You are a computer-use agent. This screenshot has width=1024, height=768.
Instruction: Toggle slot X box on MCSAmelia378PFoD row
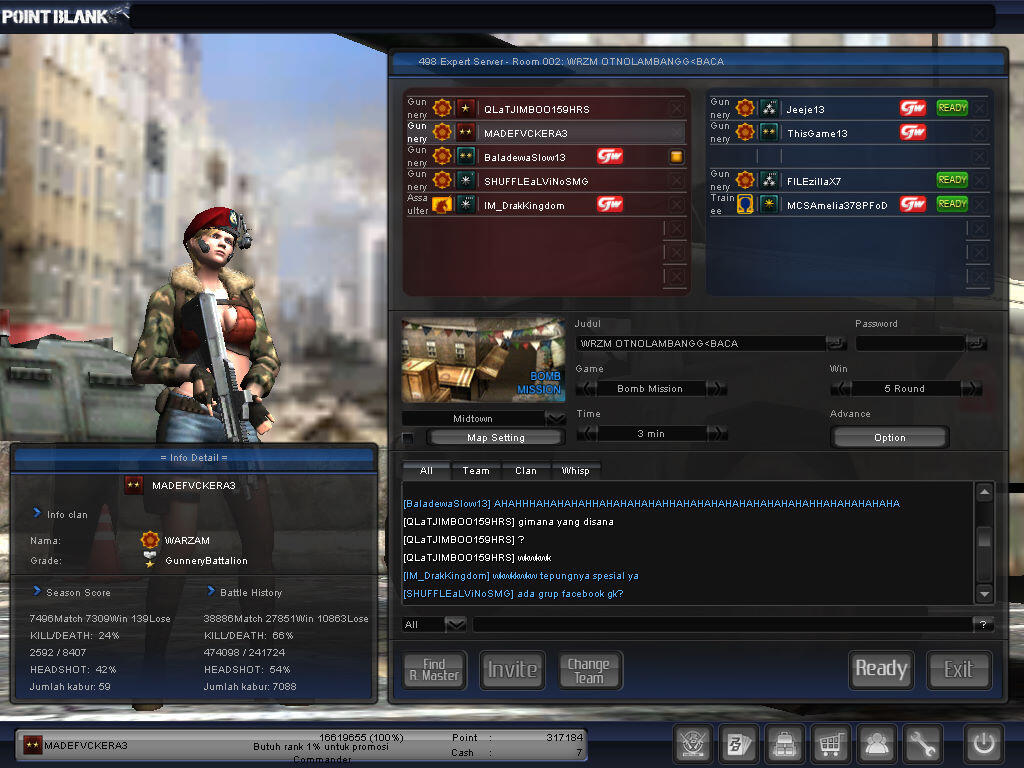[x=980, y=205]
